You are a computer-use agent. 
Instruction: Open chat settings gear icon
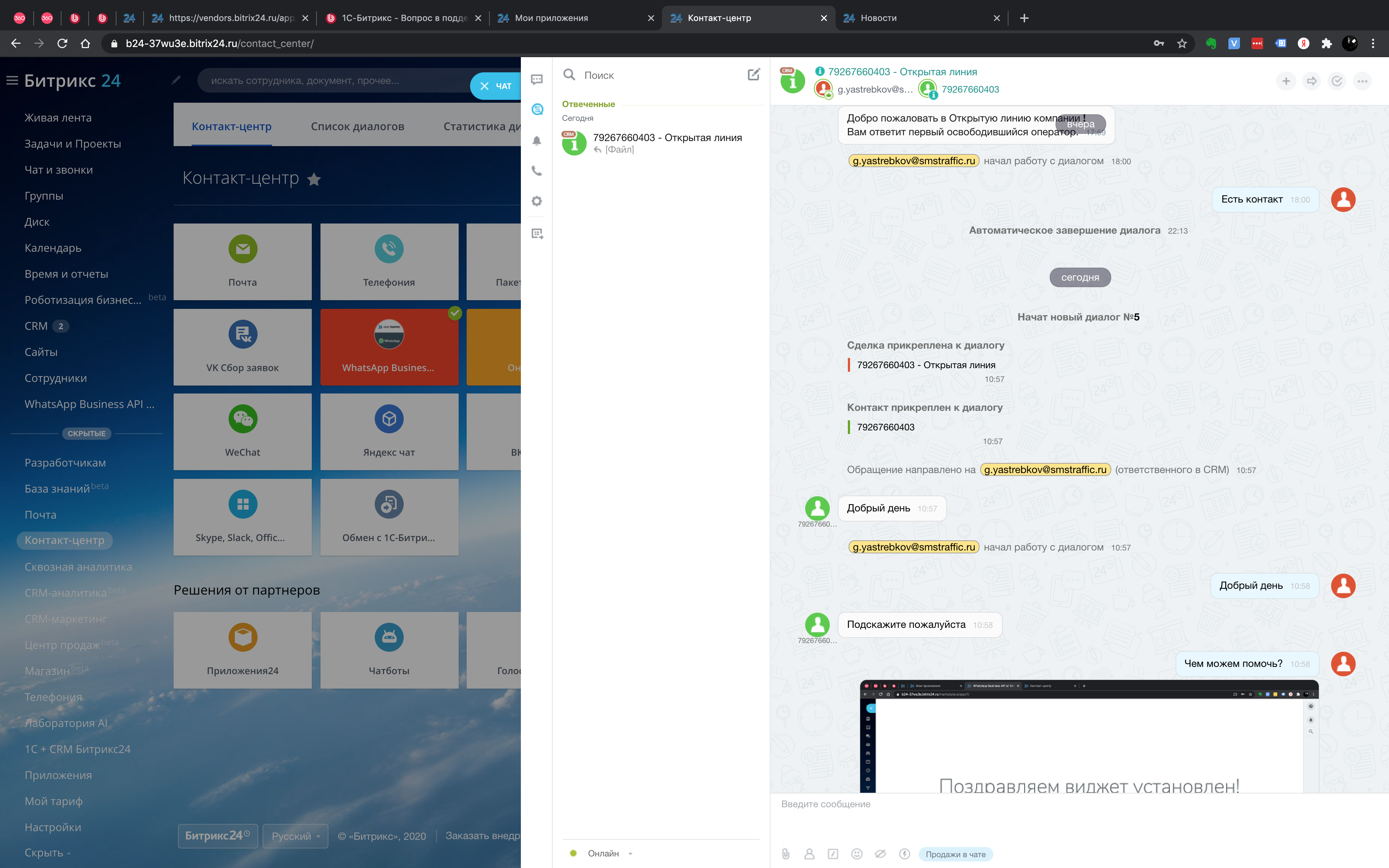537,201
